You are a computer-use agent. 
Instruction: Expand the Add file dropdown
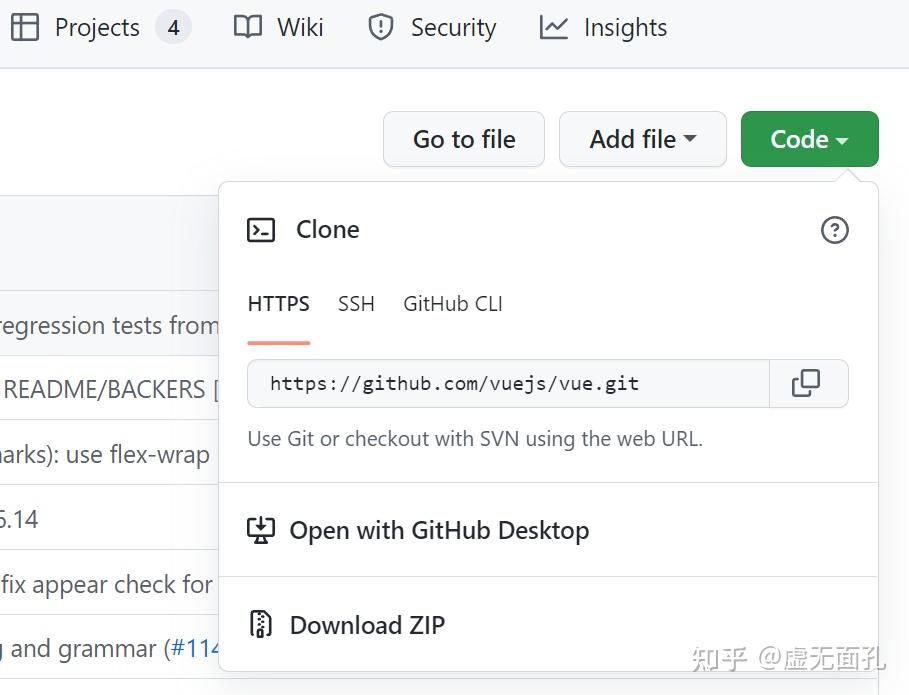tap(642, 139)
